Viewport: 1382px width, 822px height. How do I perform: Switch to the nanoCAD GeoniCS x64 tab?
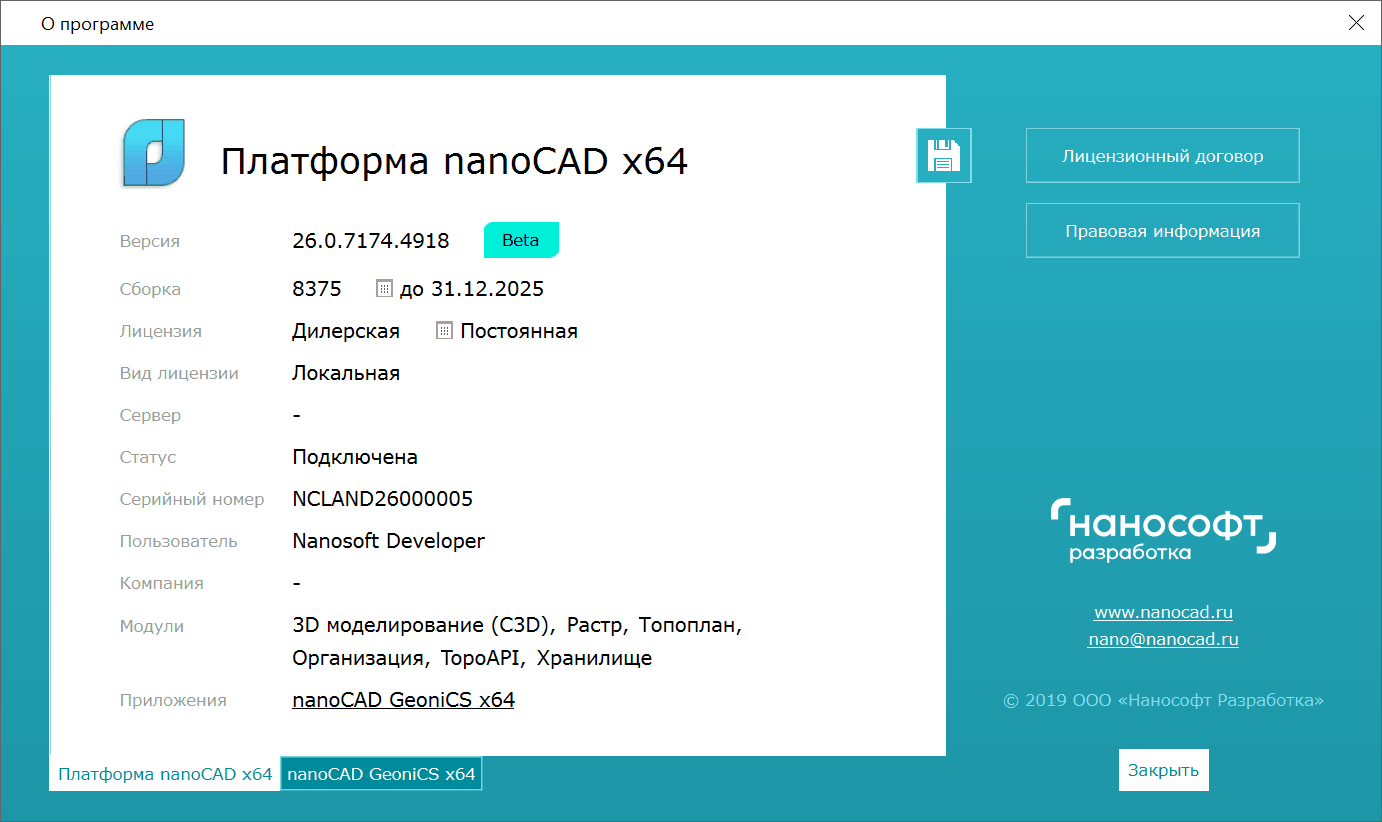click(x=381, y=773)
